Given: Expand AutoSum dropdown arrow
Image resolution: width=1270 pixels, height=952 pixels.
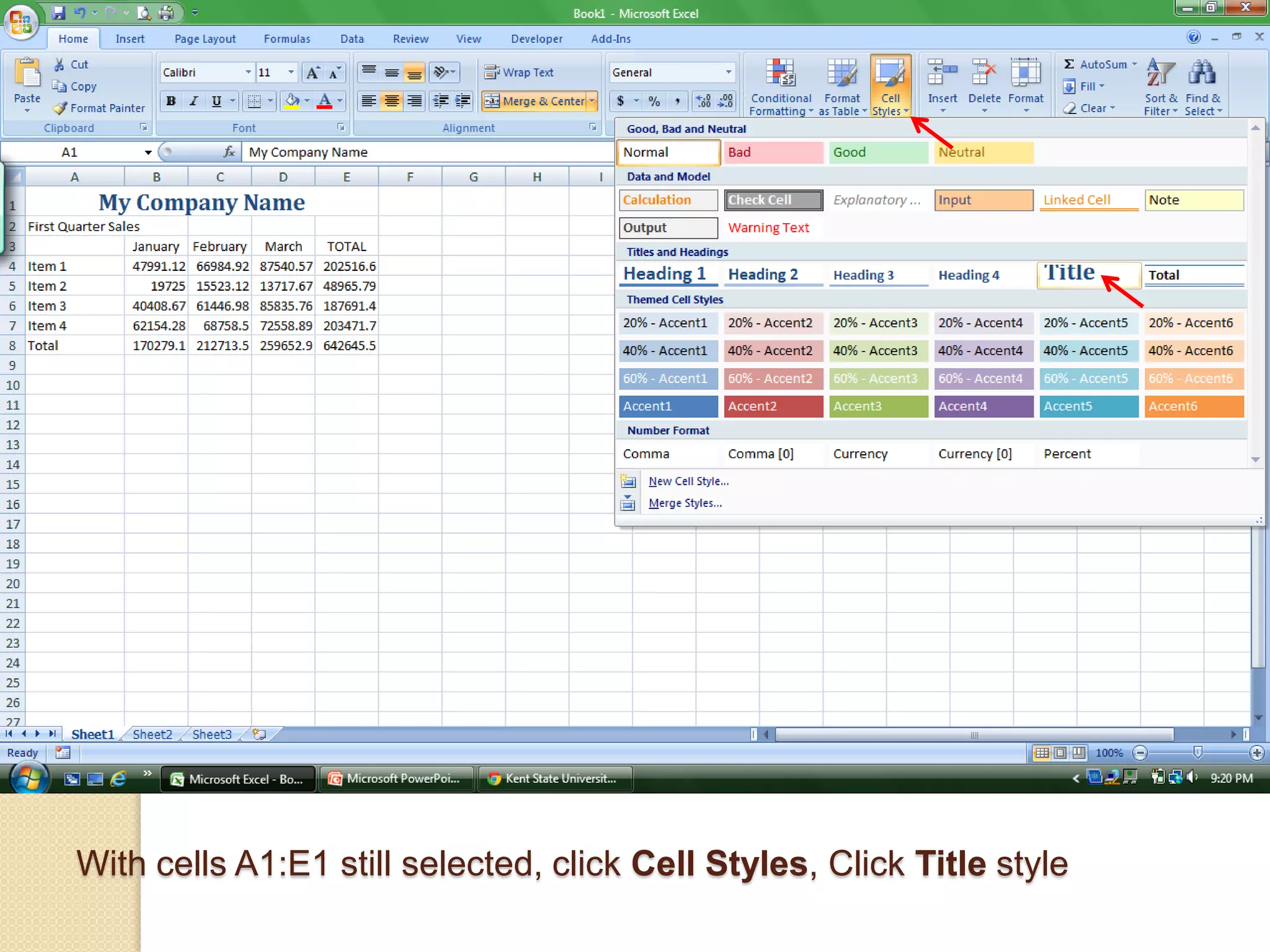Looking at the screenshot, I should tap(1134, 64).
